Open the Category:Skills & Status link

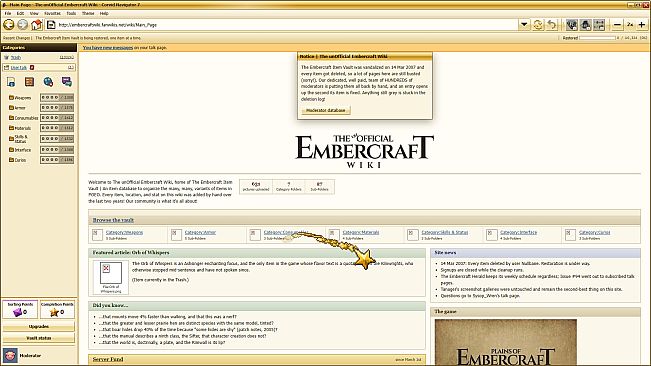pos(445,232)
